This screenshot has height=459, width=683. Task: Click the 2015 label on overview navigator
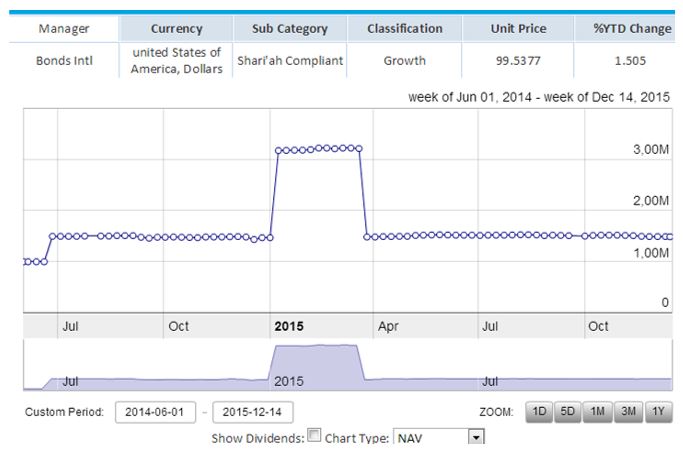point(289,382)
